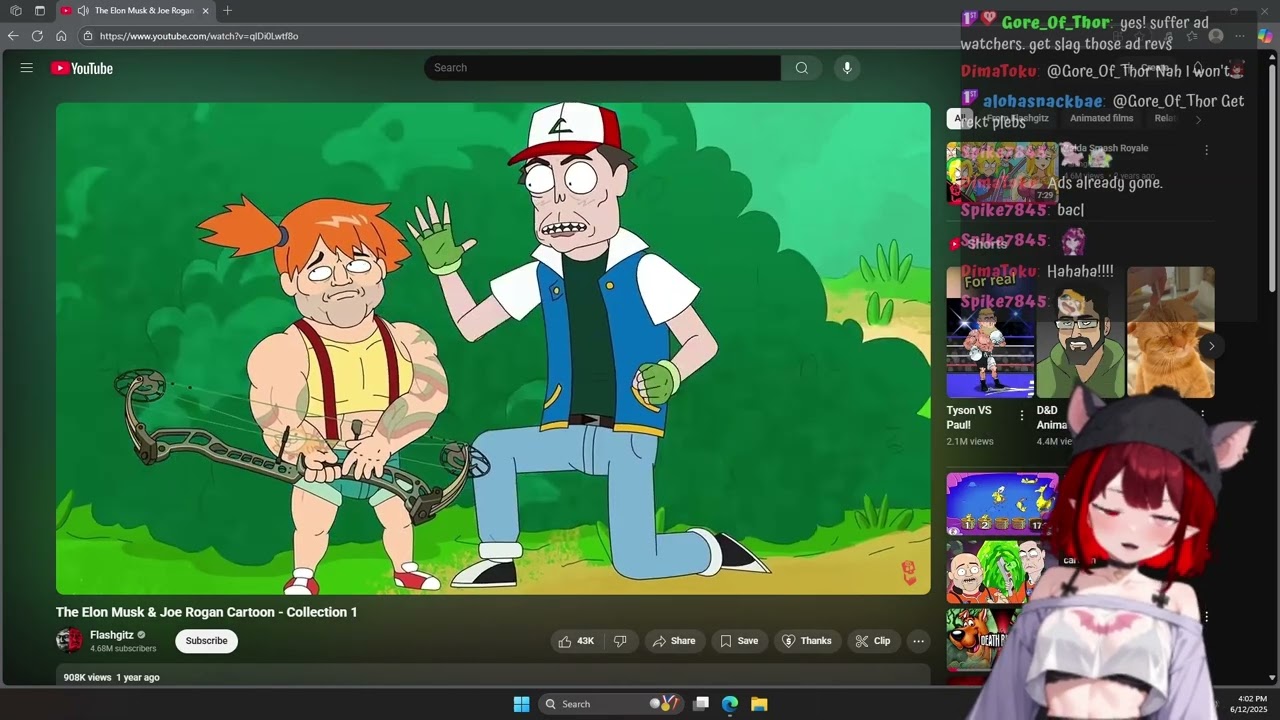Reload the page with the refresh icon
1280x720 pixels.
[x=37, y=36]
